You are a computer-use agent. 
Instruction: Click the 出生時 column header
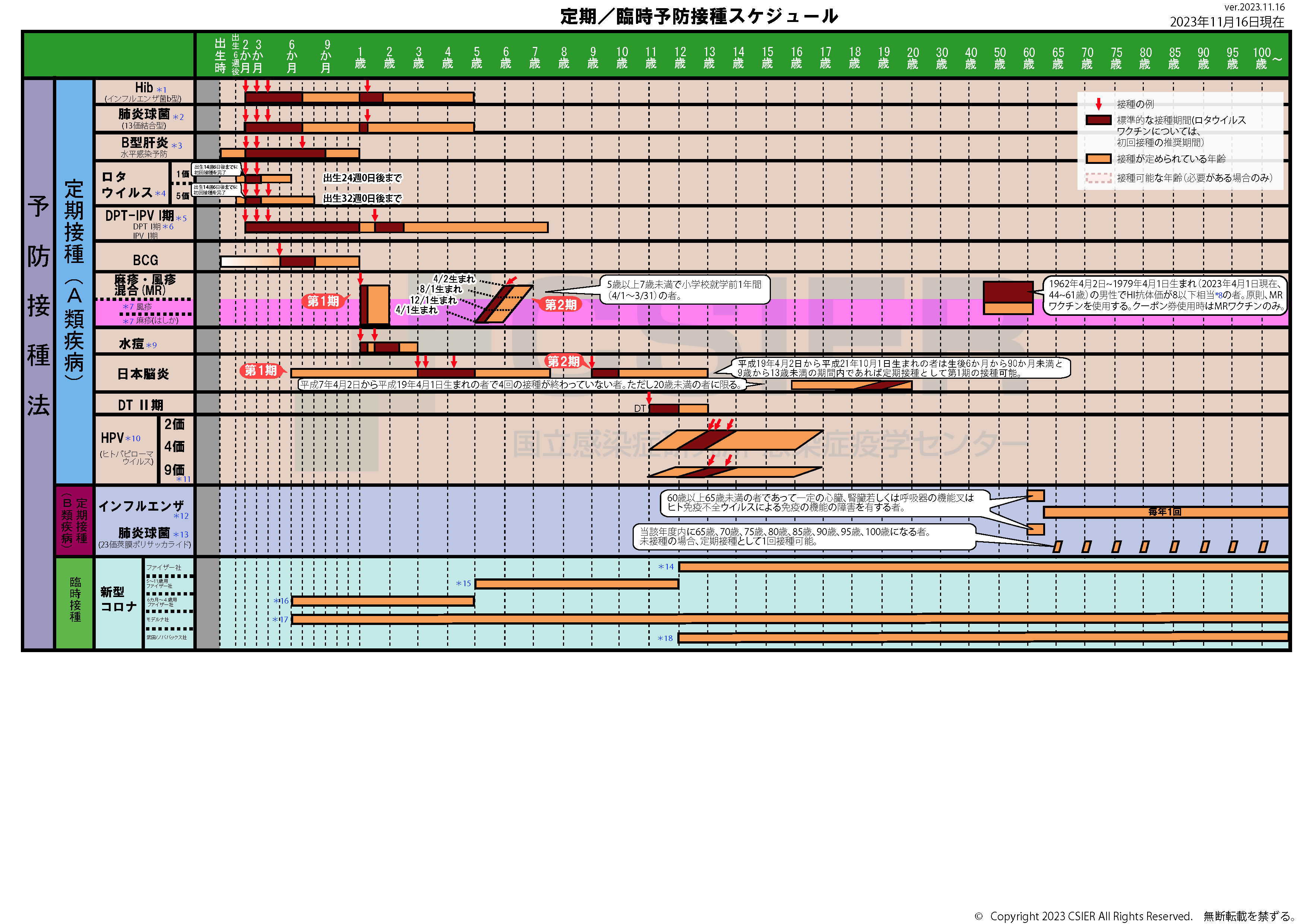click(220, 55)
